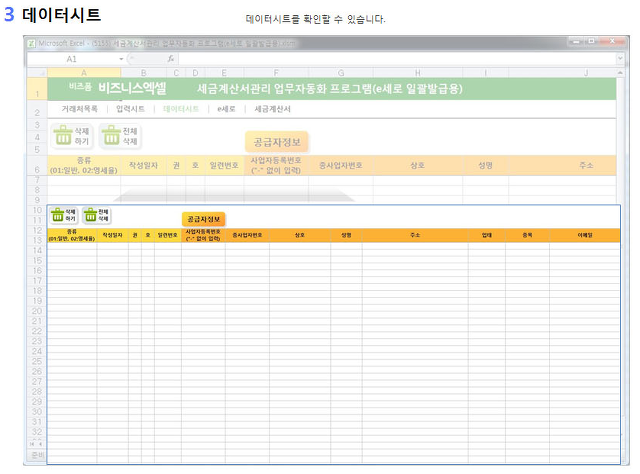Close the Excel window
The image size is (640, 474).
pos(612,41)
